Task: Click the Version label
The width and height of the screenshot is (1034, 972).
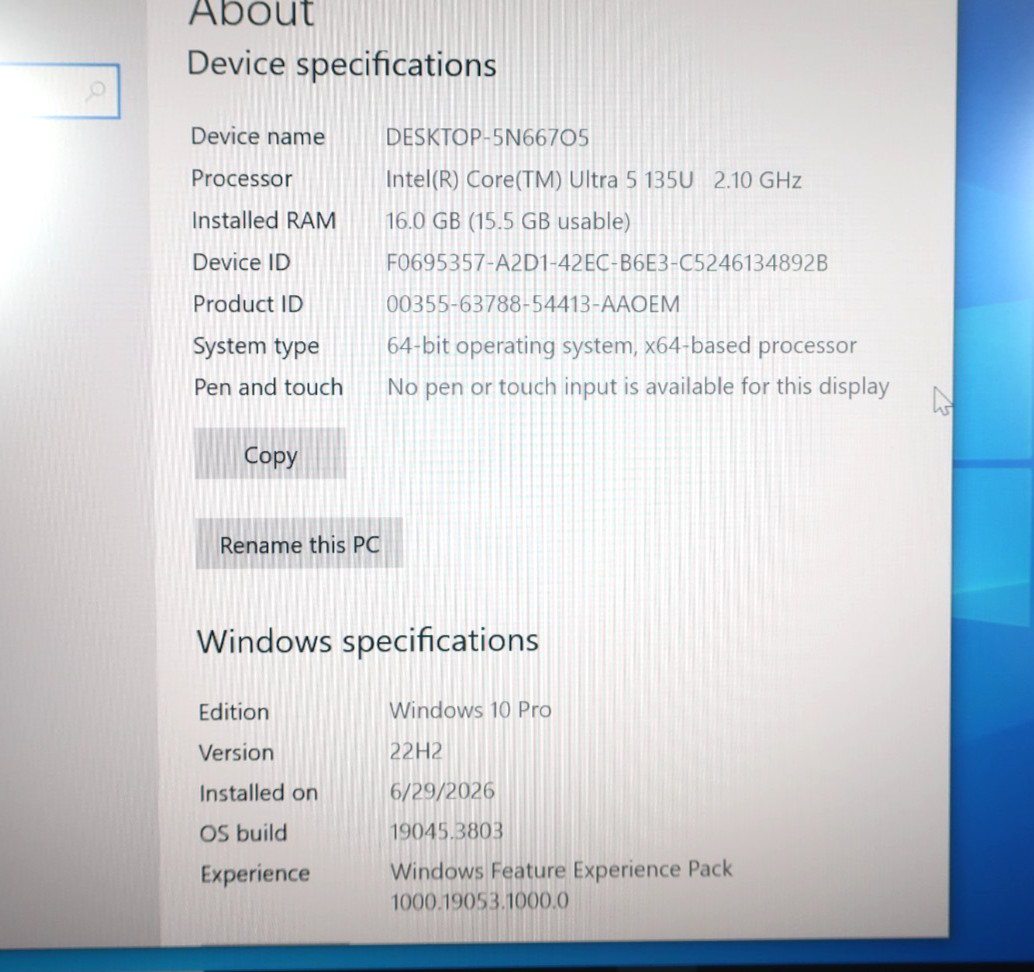Action: coord(236,752)
